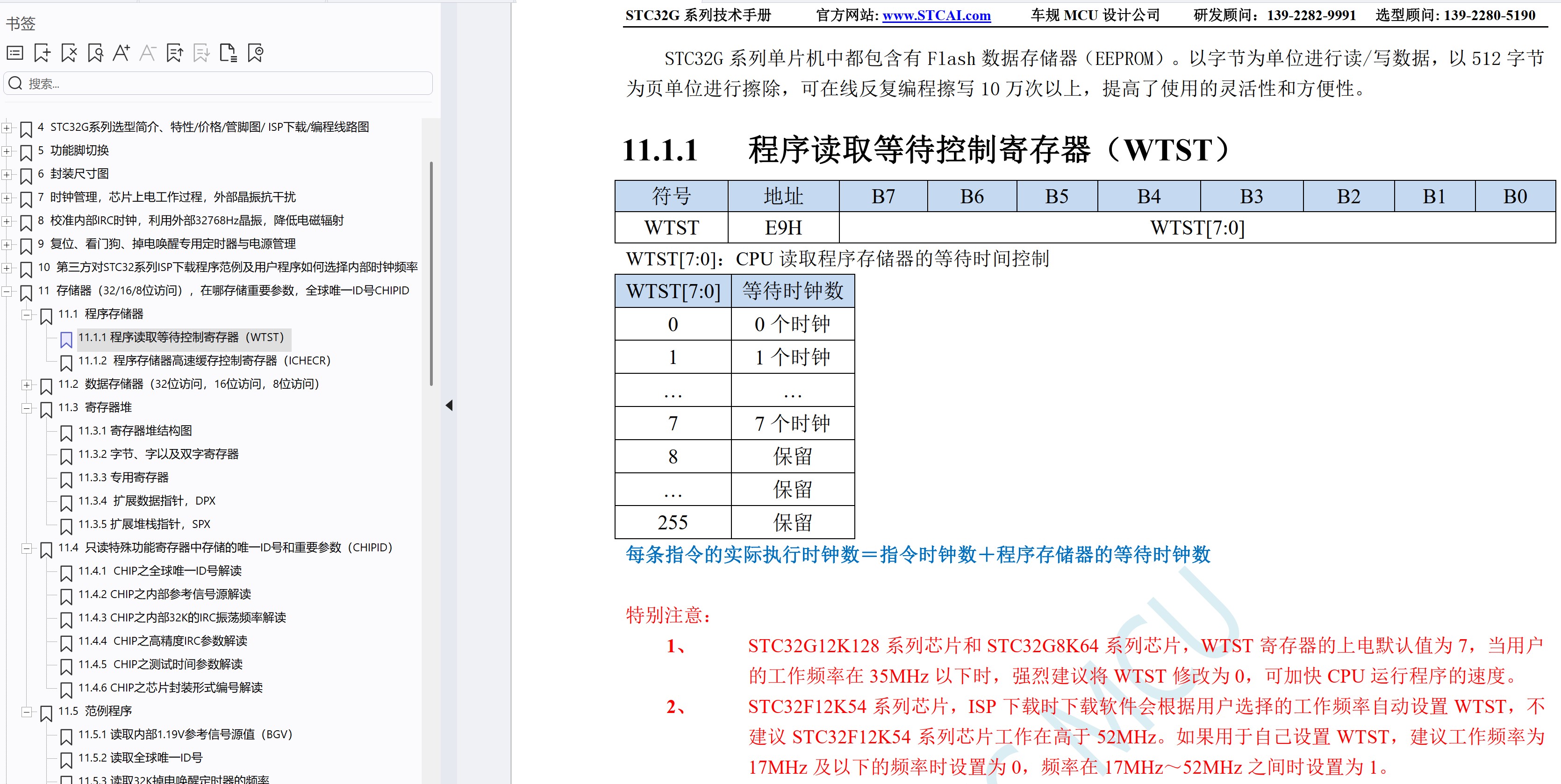Collapse section 11.1 程序存储器
1561x784 pixels.
26,314
